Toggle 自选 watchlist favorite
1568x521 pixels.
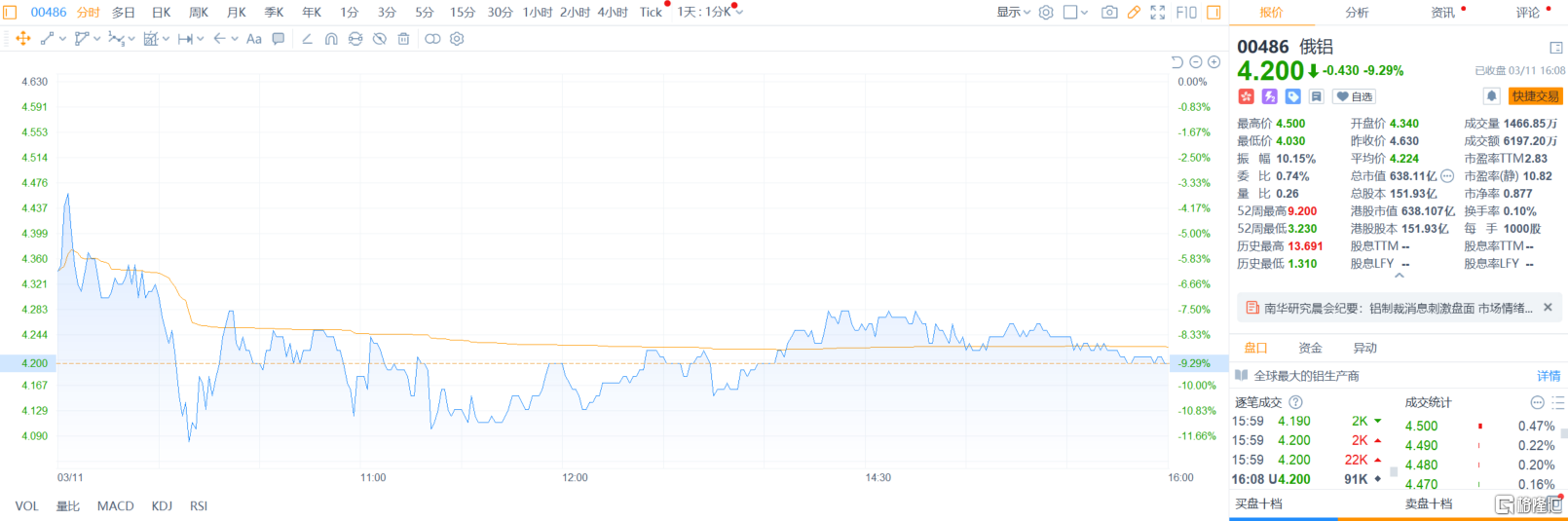coord(1355,96)
